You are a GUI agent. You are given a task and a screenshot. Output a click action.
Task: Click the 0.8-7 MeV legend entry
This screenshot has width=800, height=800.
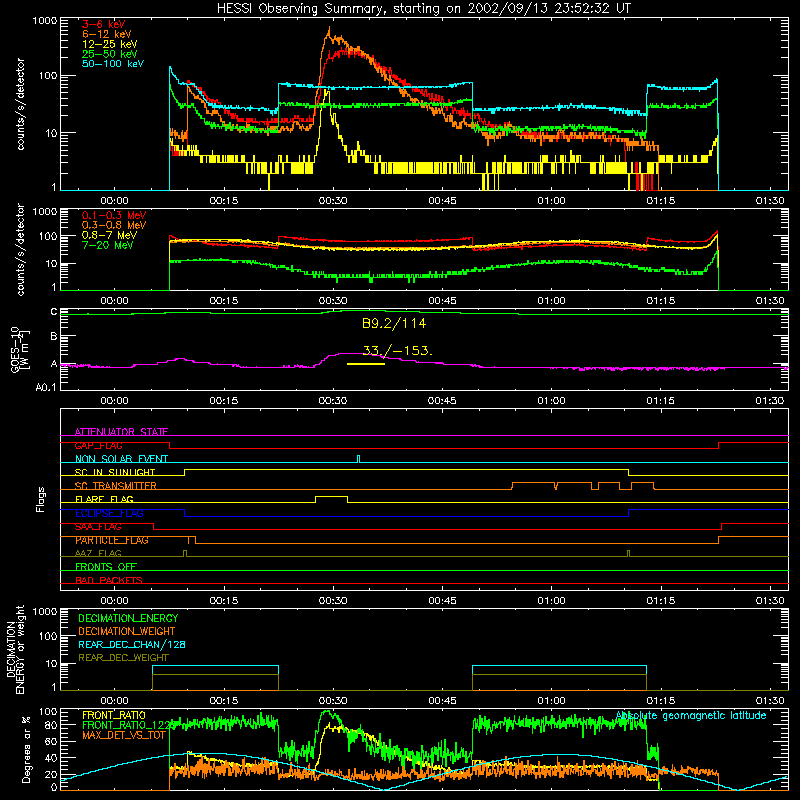pyautogui.click(x=110, y=235)
